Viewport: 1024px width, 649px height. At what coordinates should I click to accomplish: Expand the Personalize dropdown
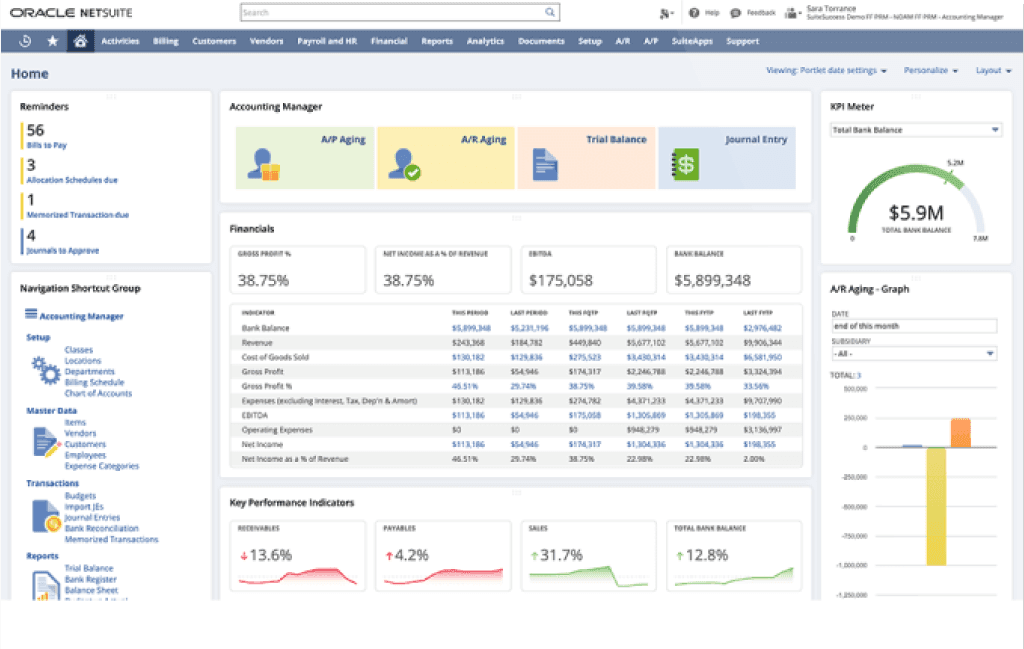pyautogui.click(x=931, y=71)
